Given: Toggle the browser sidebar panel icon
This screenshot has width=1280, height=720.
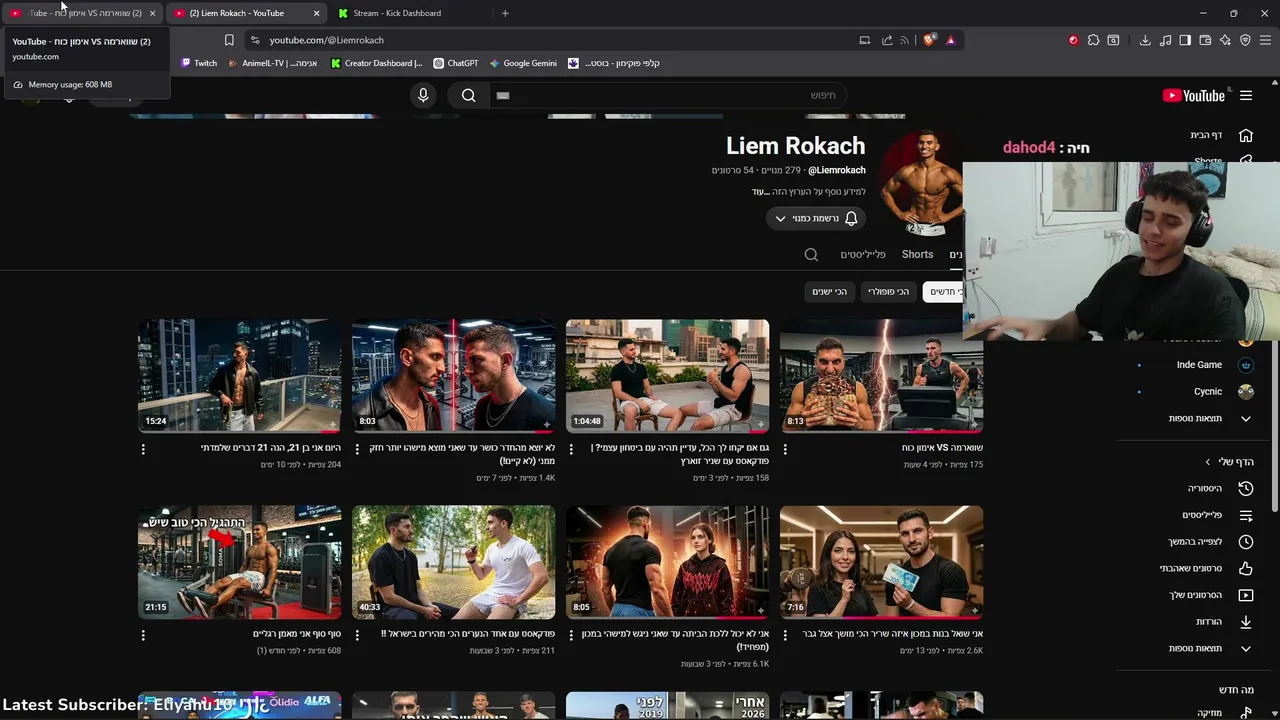Looking at the screenshot, I should [1185, 40].
